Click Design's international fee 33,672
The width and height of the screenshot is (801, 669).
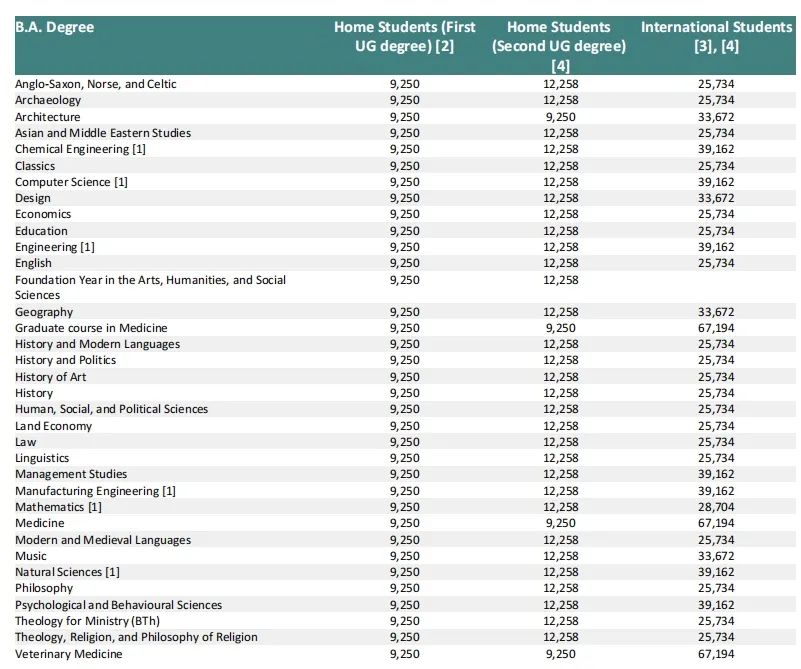(716, 198)
